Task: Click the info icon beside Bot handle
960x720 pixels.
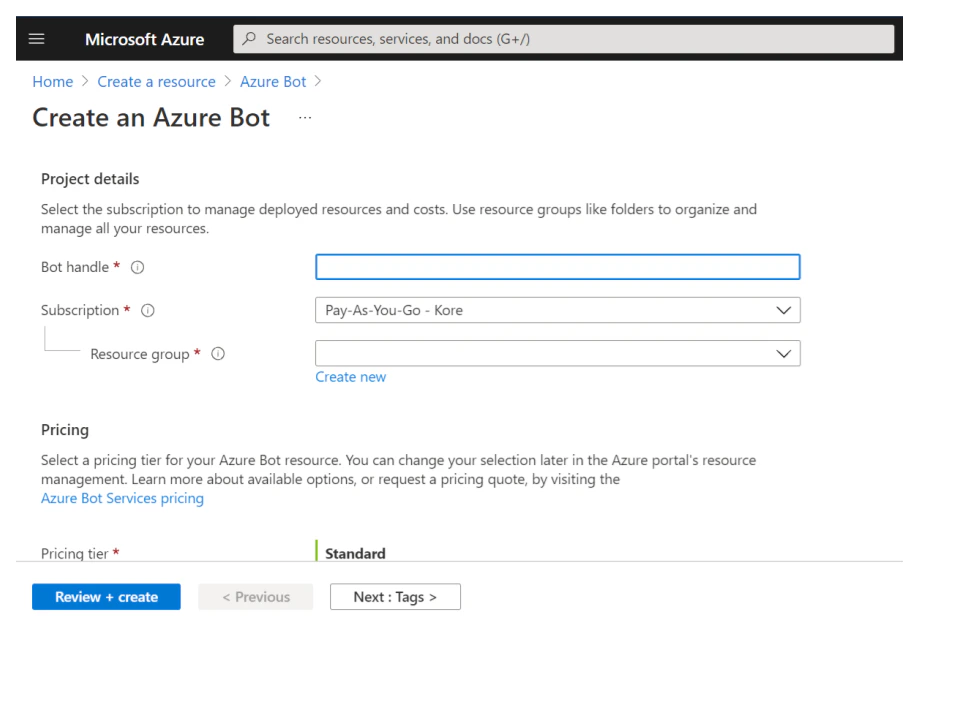Action: point(137,267)
